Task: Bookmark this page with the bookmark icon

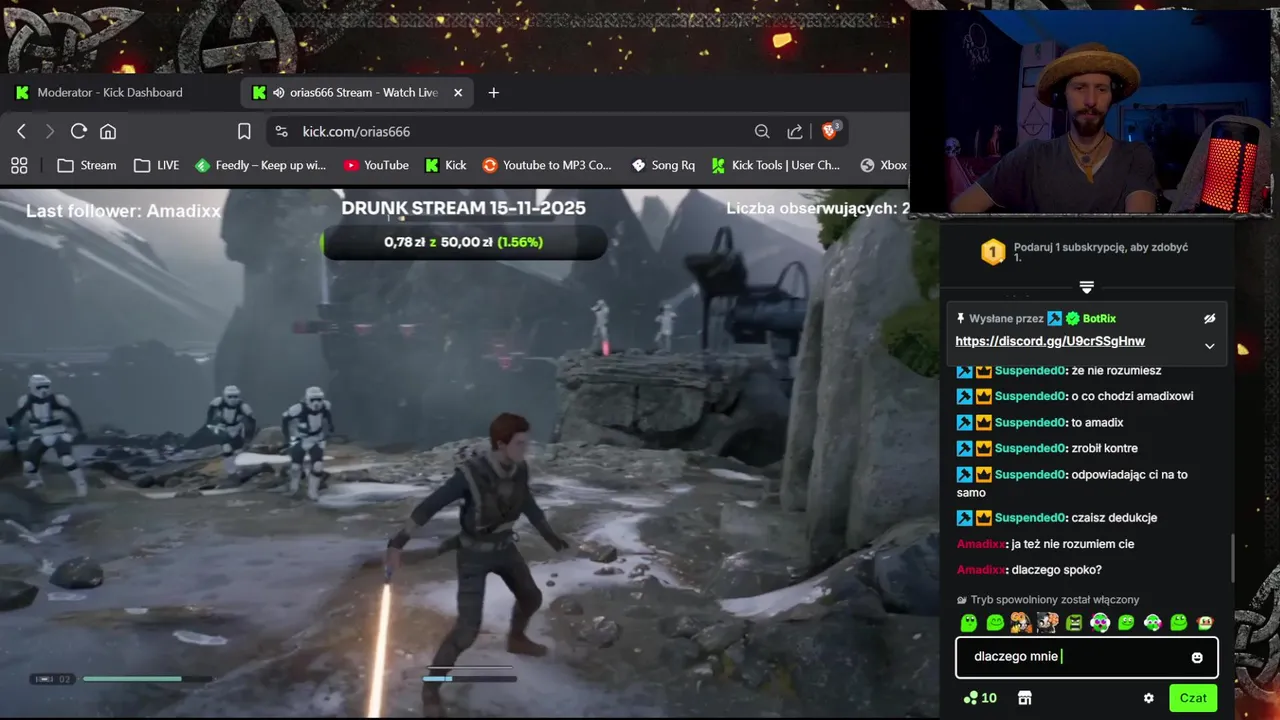Action: pyautogui.click(x=244, y=131)
